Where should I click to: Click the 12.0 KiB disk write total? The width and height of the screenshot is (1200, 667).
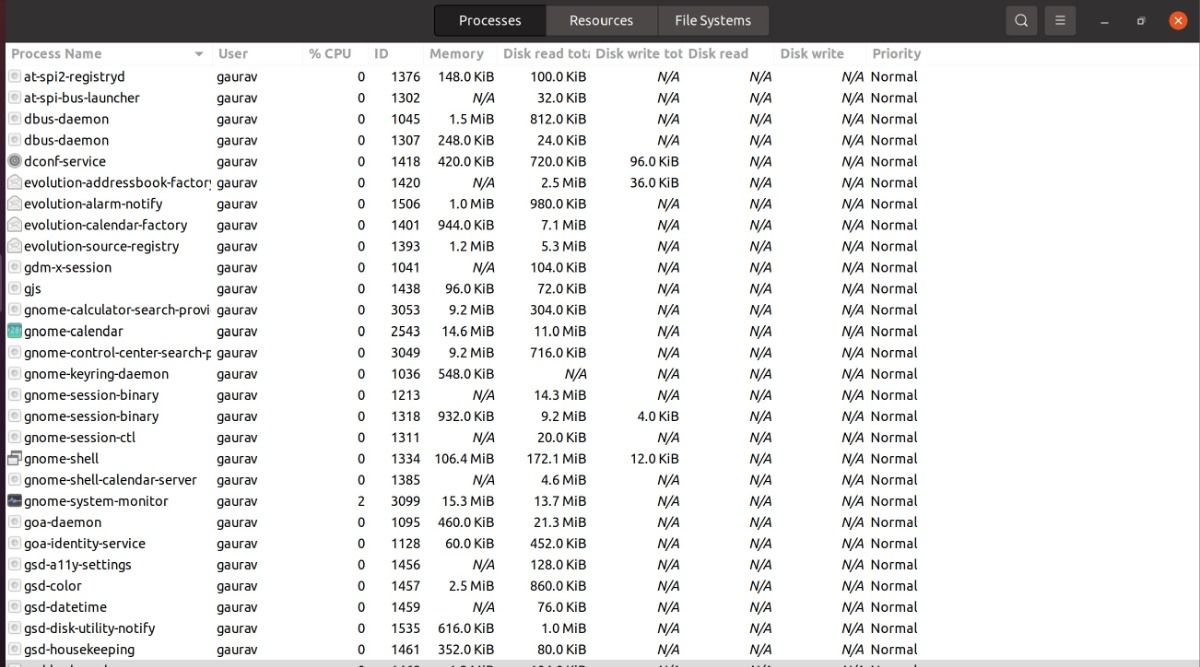tap(654, 459)
